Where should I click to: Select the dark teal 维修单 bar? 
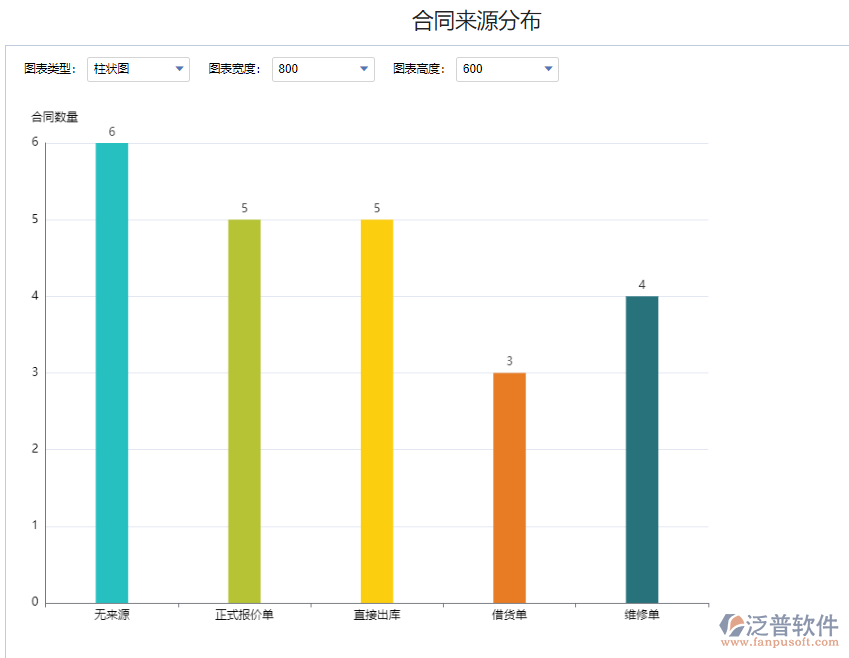[x=640, y=448]
